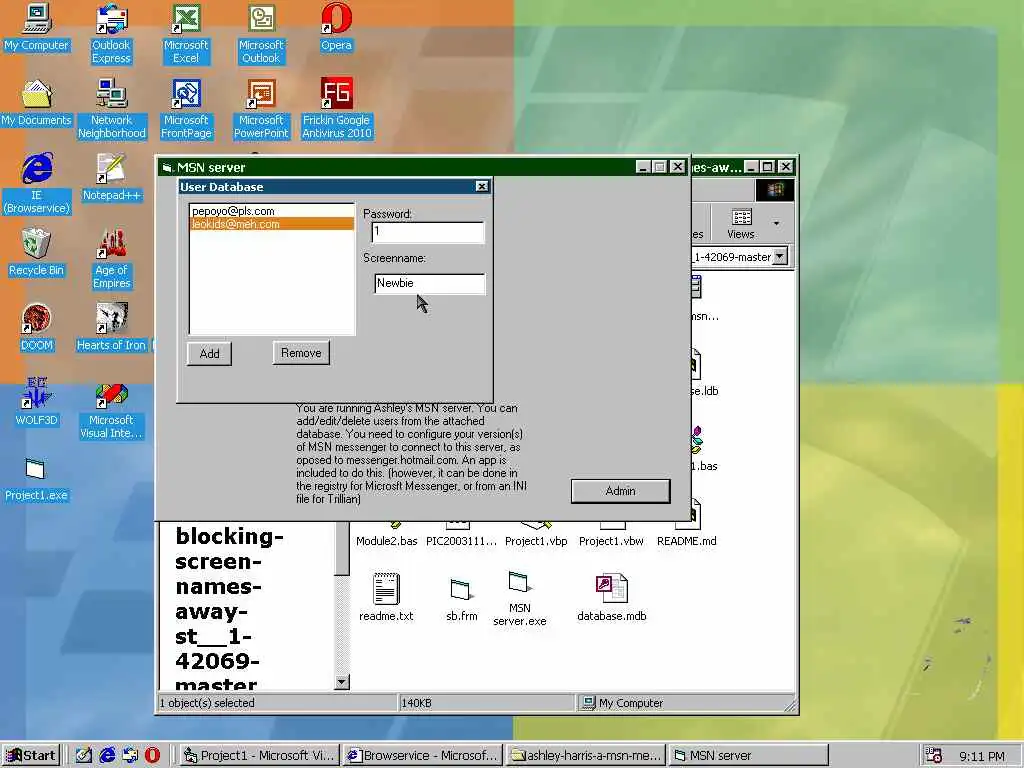This screenshot has height=768, width=1024.
Task: Click into the Password field
Action: [x=428, y=232]
